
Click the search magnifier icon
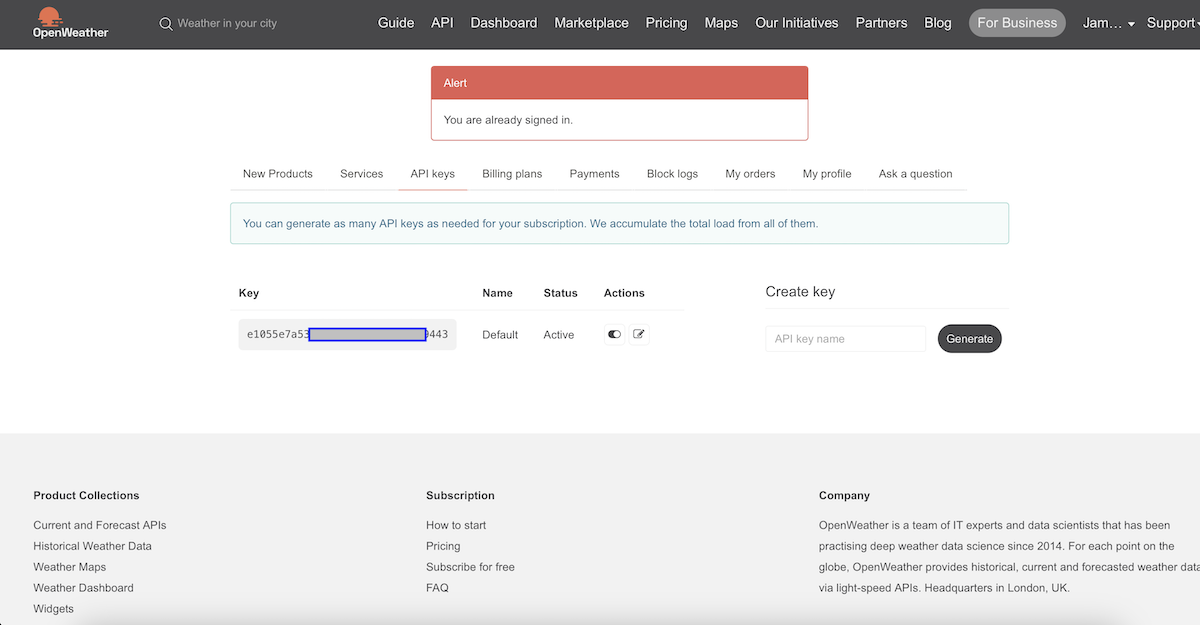[166, 23]
